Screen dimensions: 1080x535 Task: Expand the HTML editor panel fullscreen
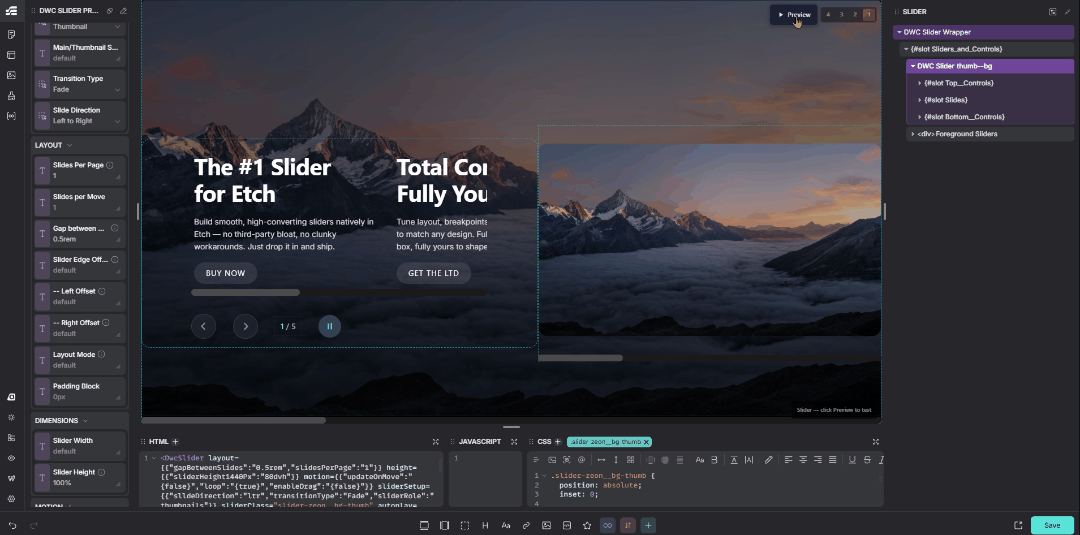coord(435,441)
